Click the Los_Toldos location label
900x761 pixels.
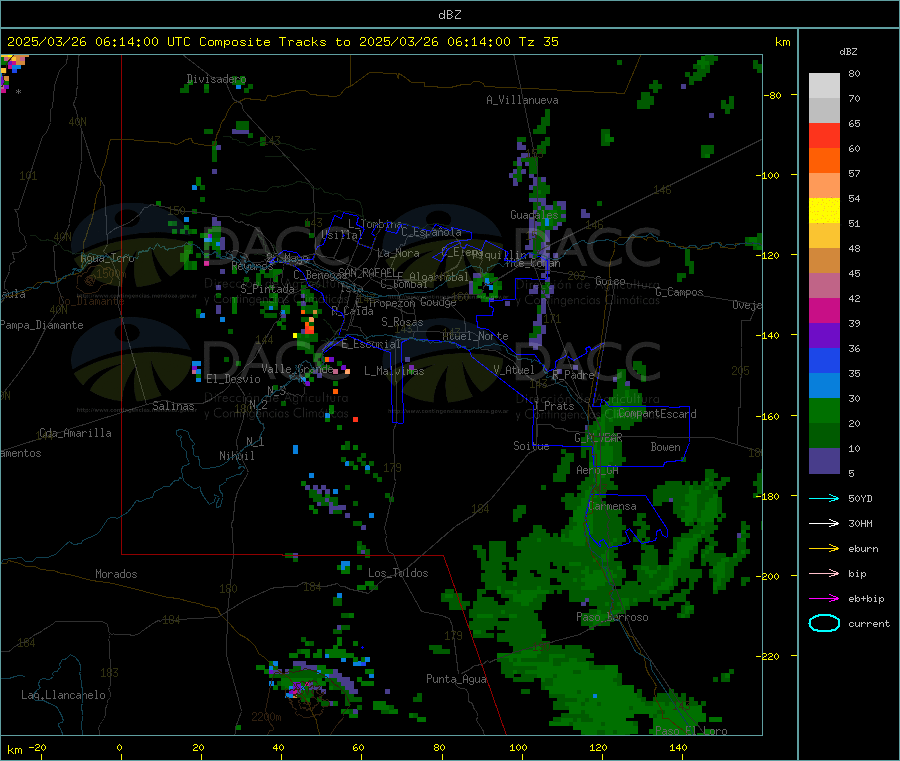pos(398,573)
